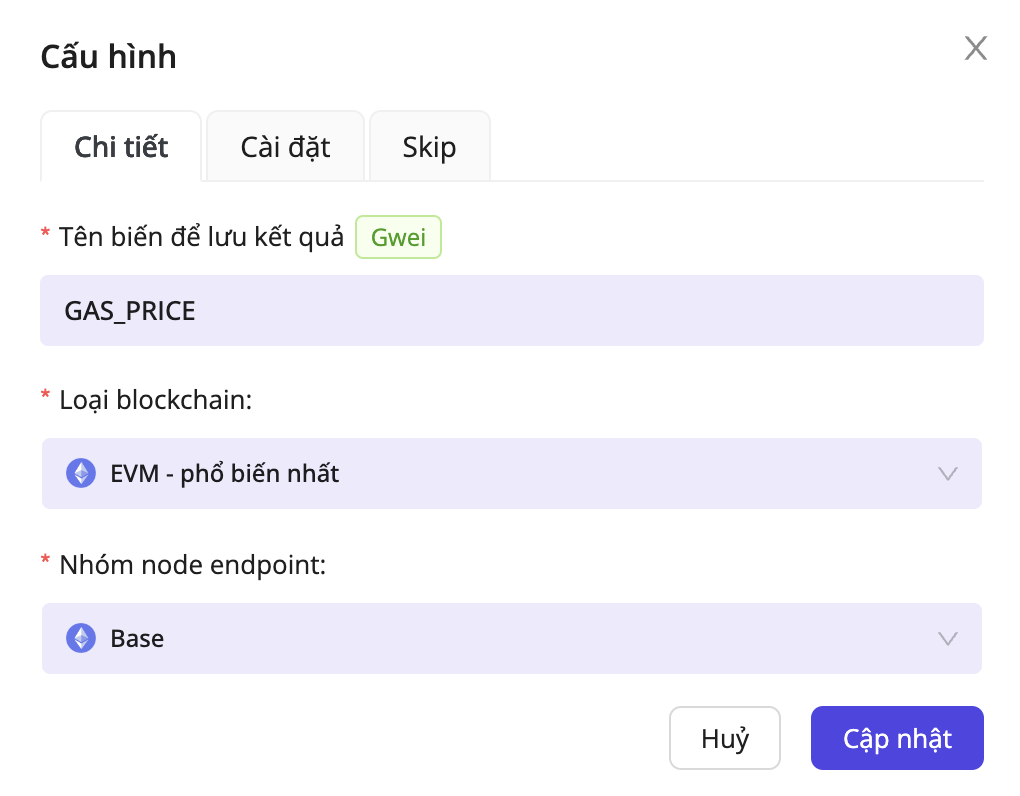Open the Cài đặt tab

tap(285, 147)
